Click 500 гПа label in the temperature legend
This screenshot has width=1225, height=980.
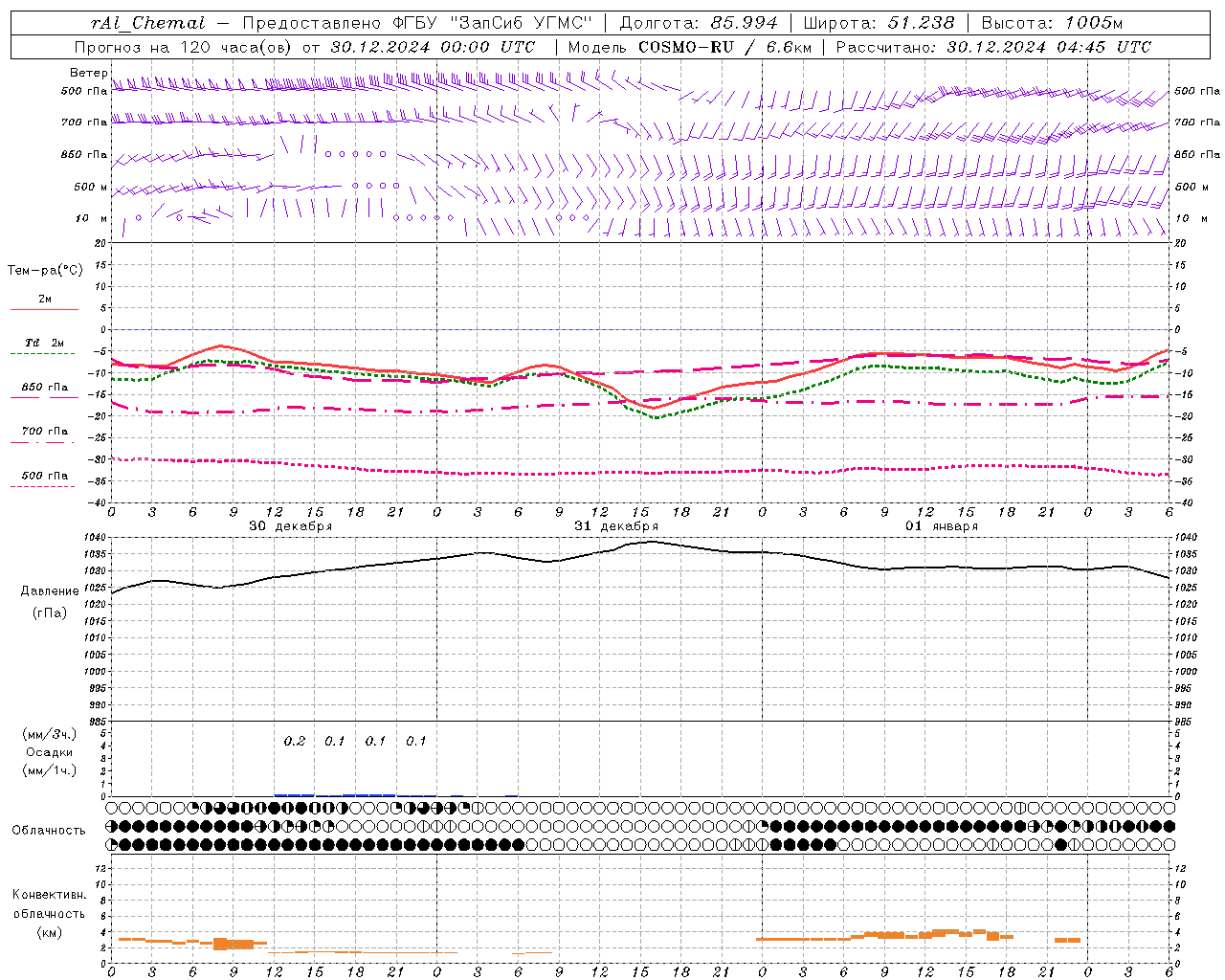[45, 476]
